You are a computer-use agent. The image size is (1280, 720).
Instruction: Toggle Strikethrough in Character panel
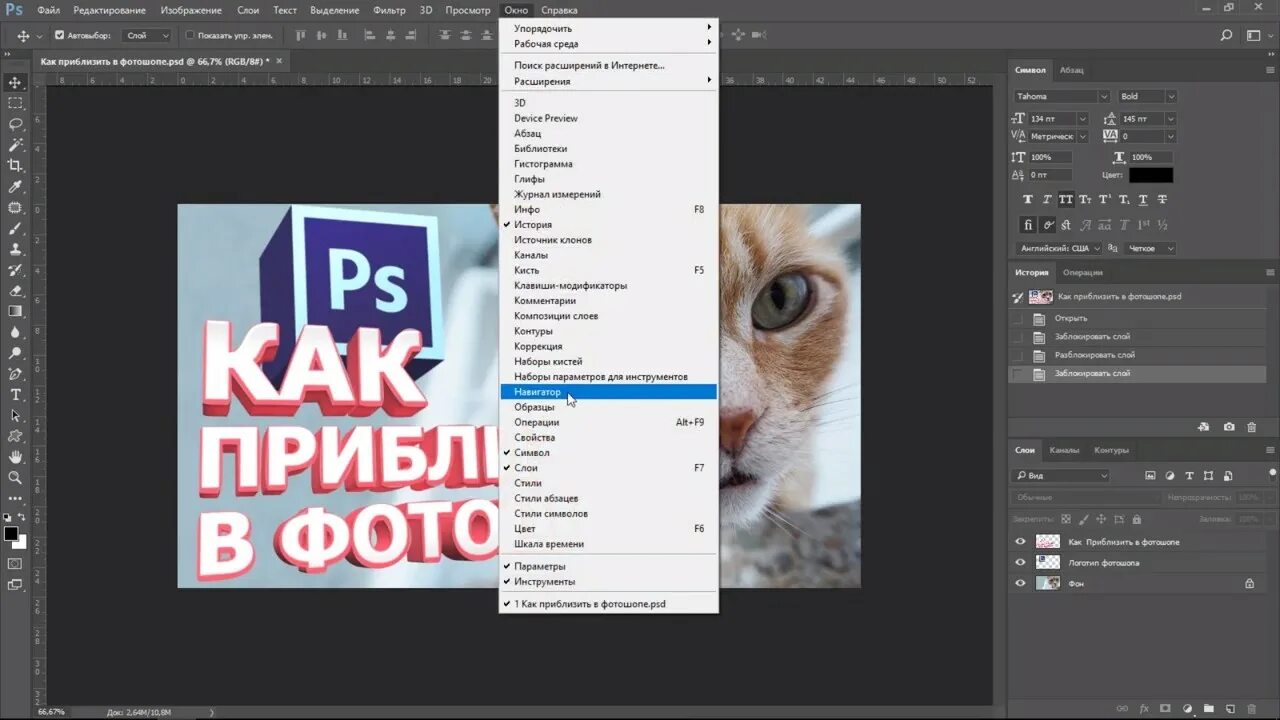(1163, 200)
